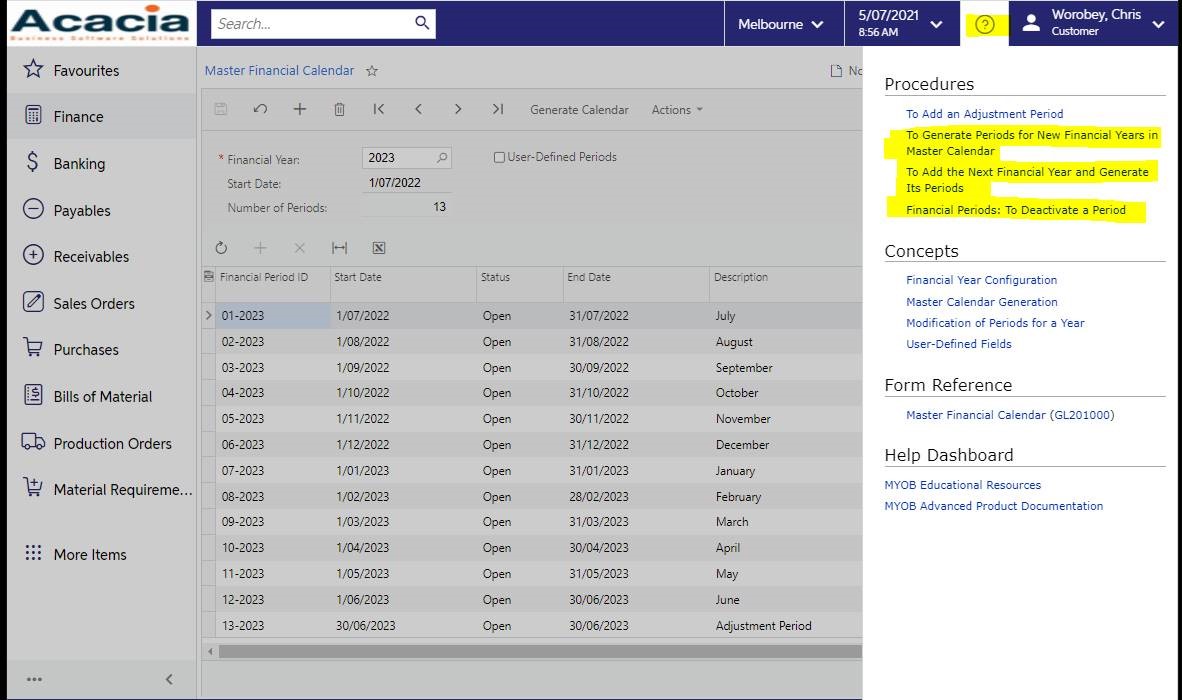The image size is (1182, 700).
Task: Go to the first record
Action: click(x=379, y=109)
